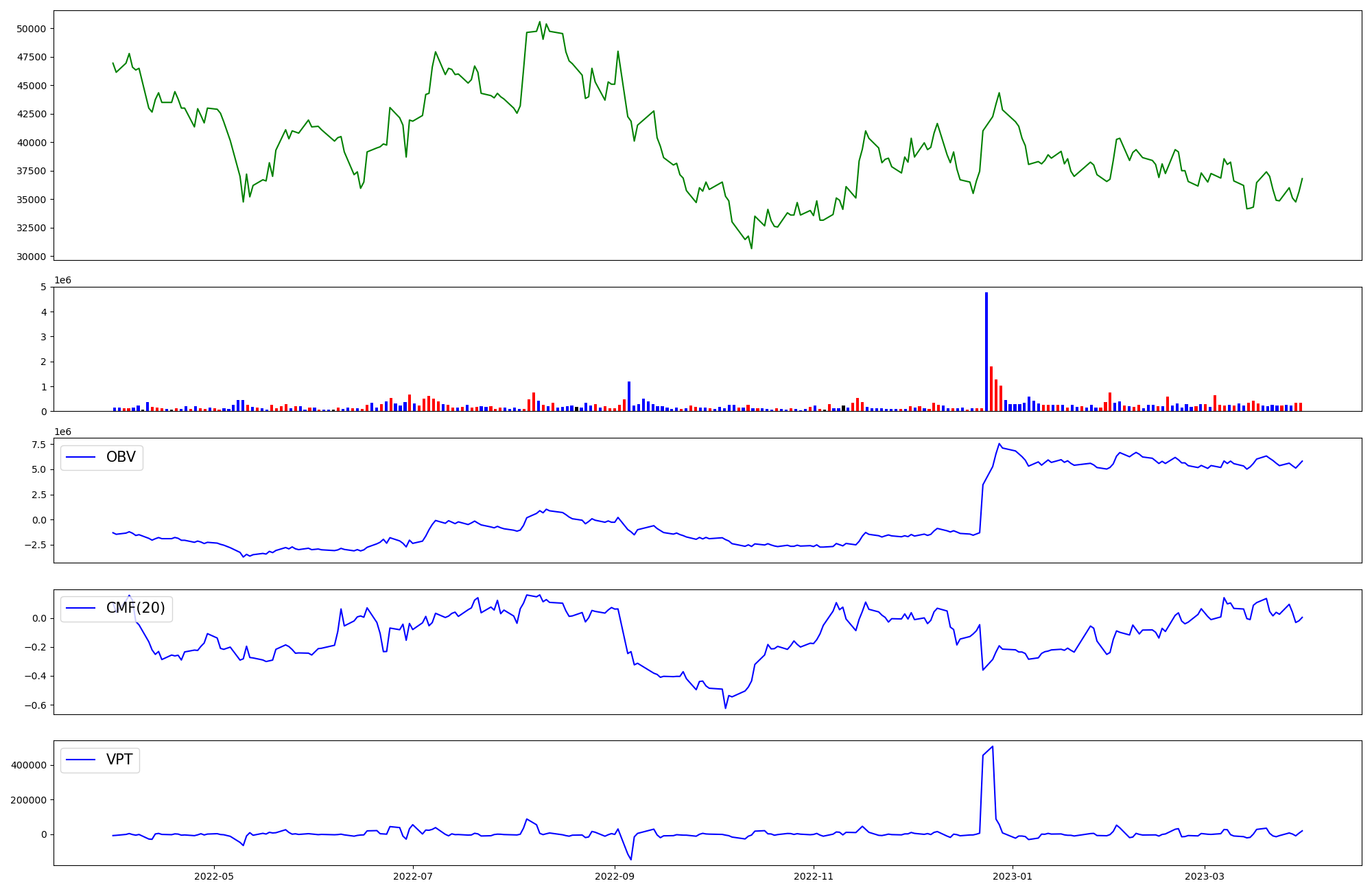Click the 2023-01 x-axis date label

(x=1012, y=876)
